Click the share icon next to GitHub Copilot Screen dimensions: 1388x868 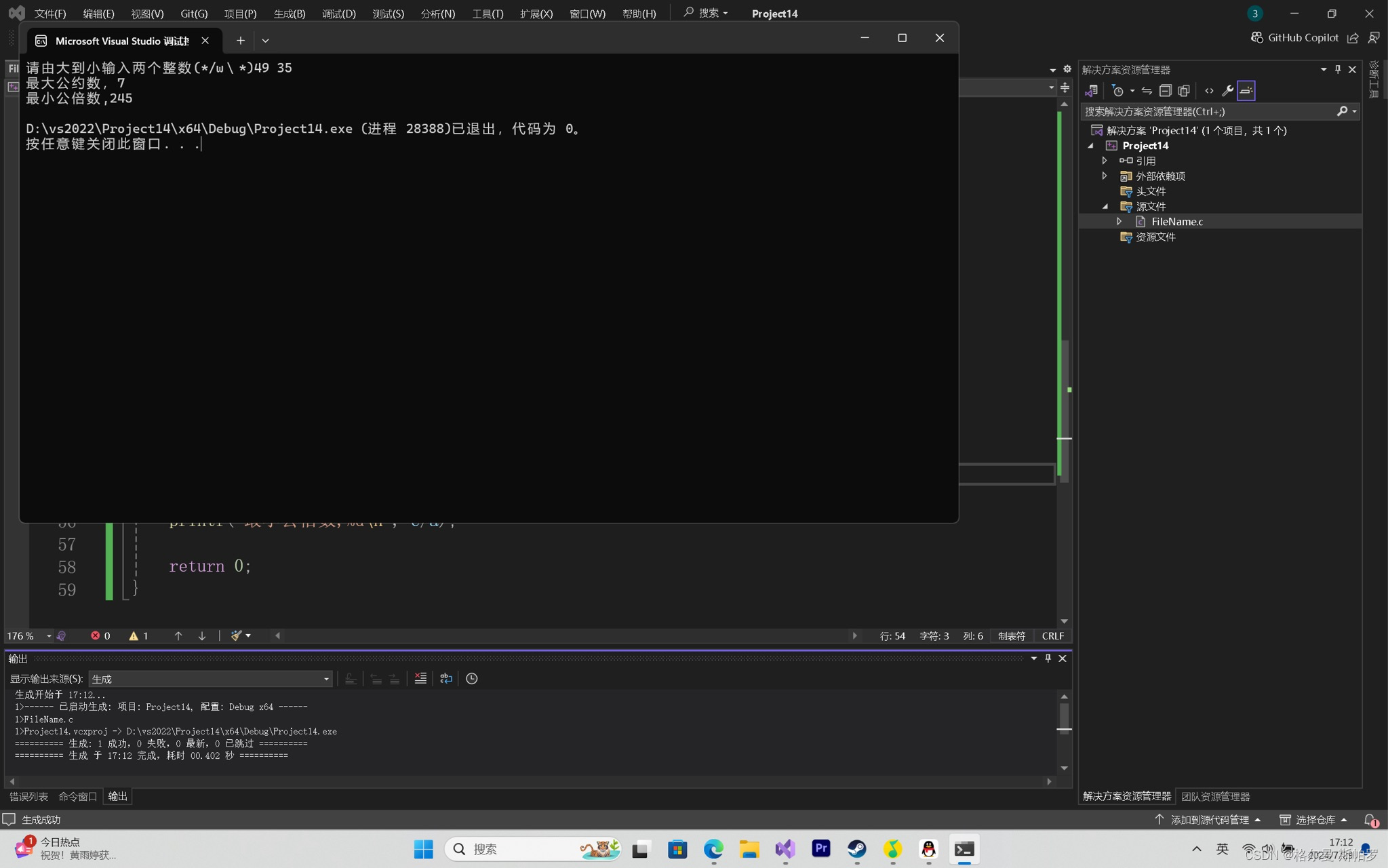tap(1353, 37)
